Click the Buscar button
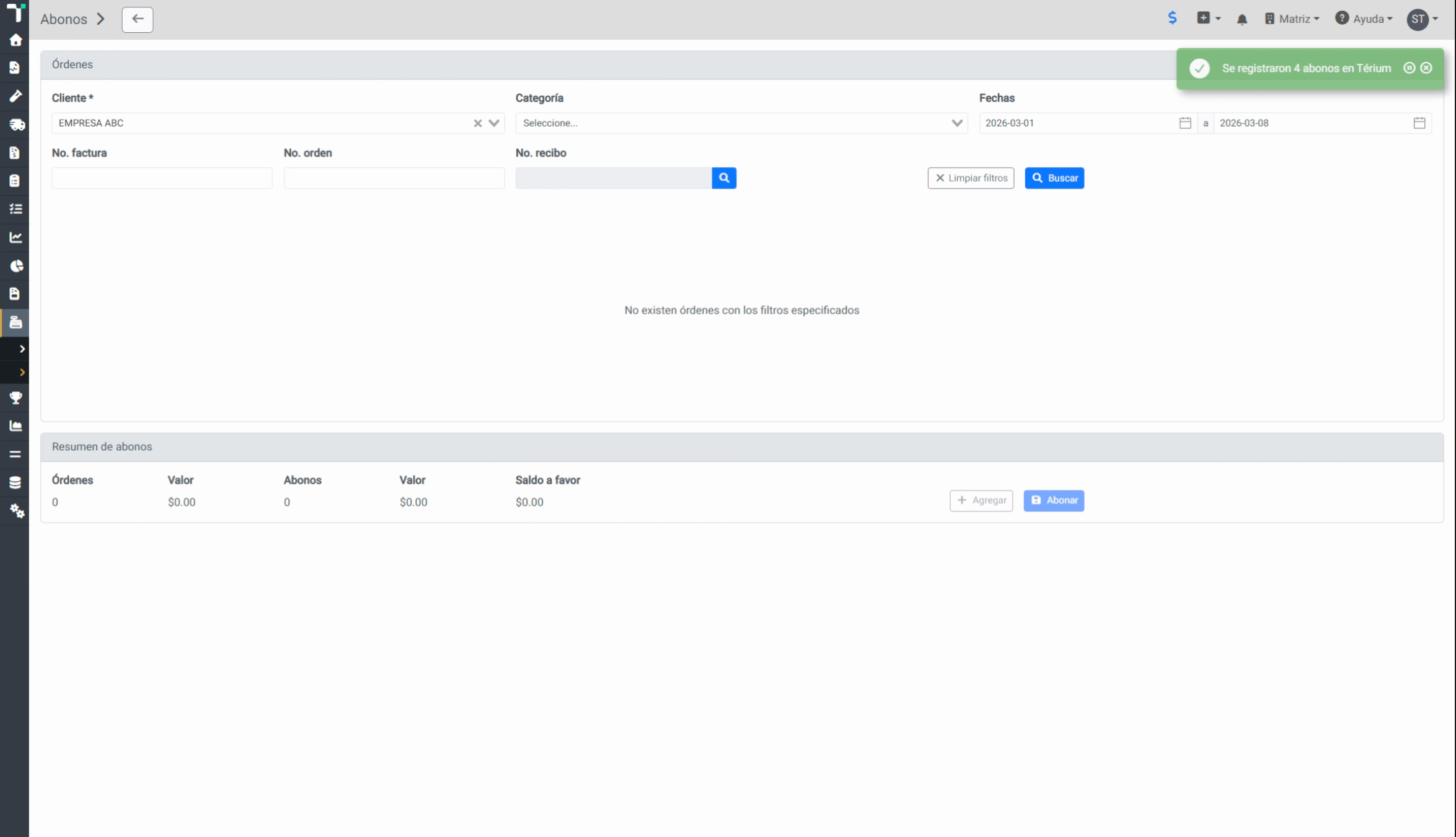Viewport: 1456px width, 837px height. tap(1054, 178)
